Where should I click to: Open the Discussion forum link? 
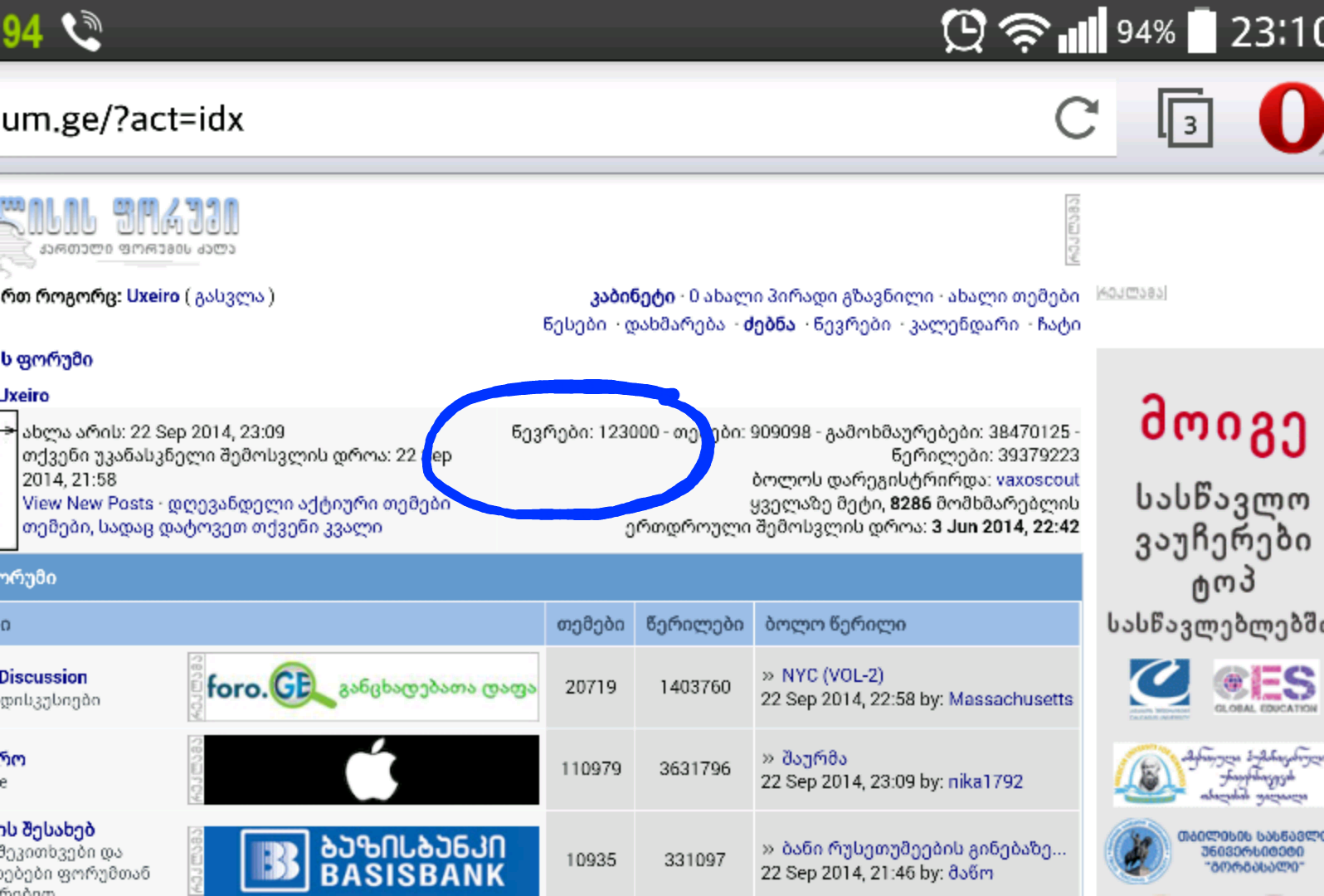pyautogui.click(x=43, y=677)
